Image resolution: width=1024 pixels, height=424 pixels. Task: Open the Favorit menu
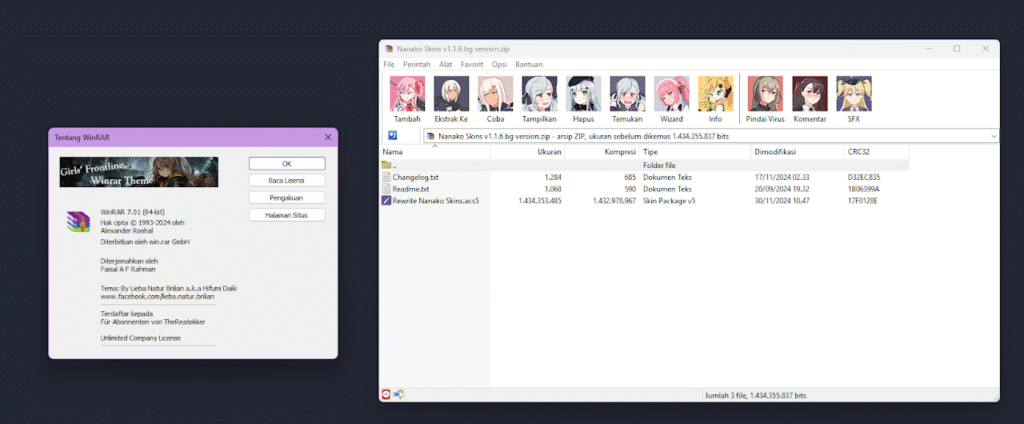pos(472,64)
